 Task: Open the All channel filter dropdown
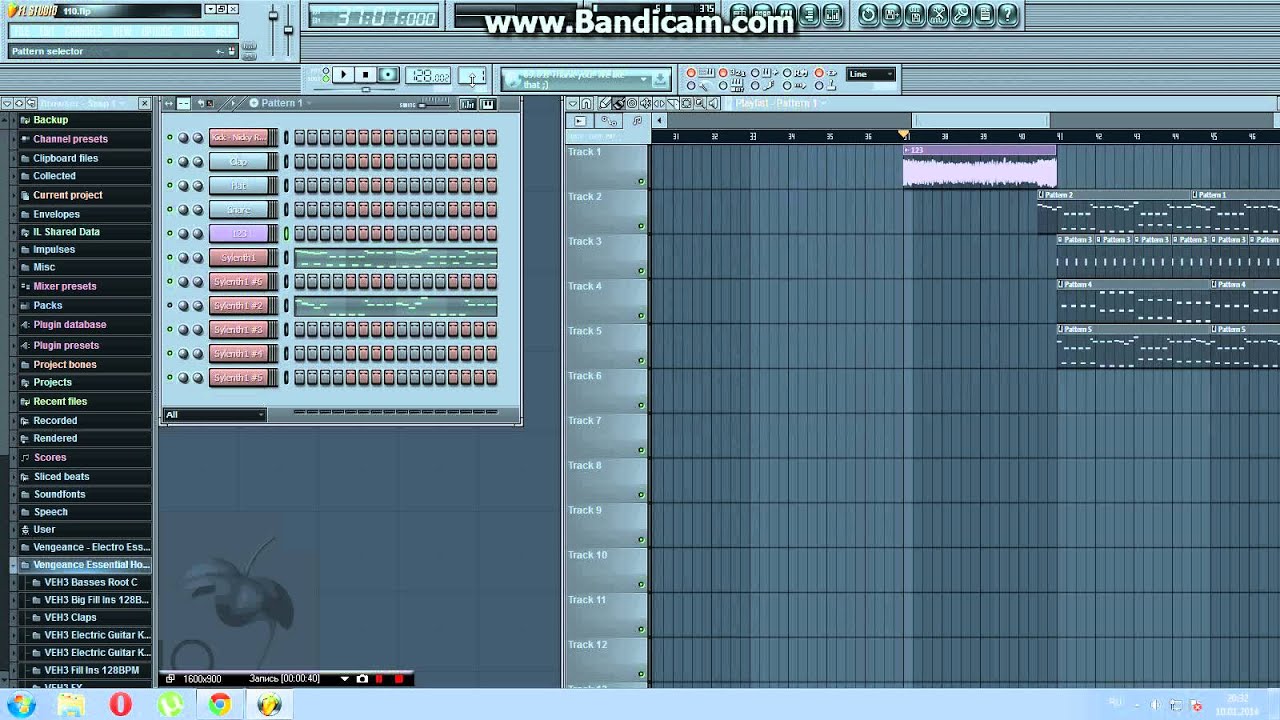point(214,414)
